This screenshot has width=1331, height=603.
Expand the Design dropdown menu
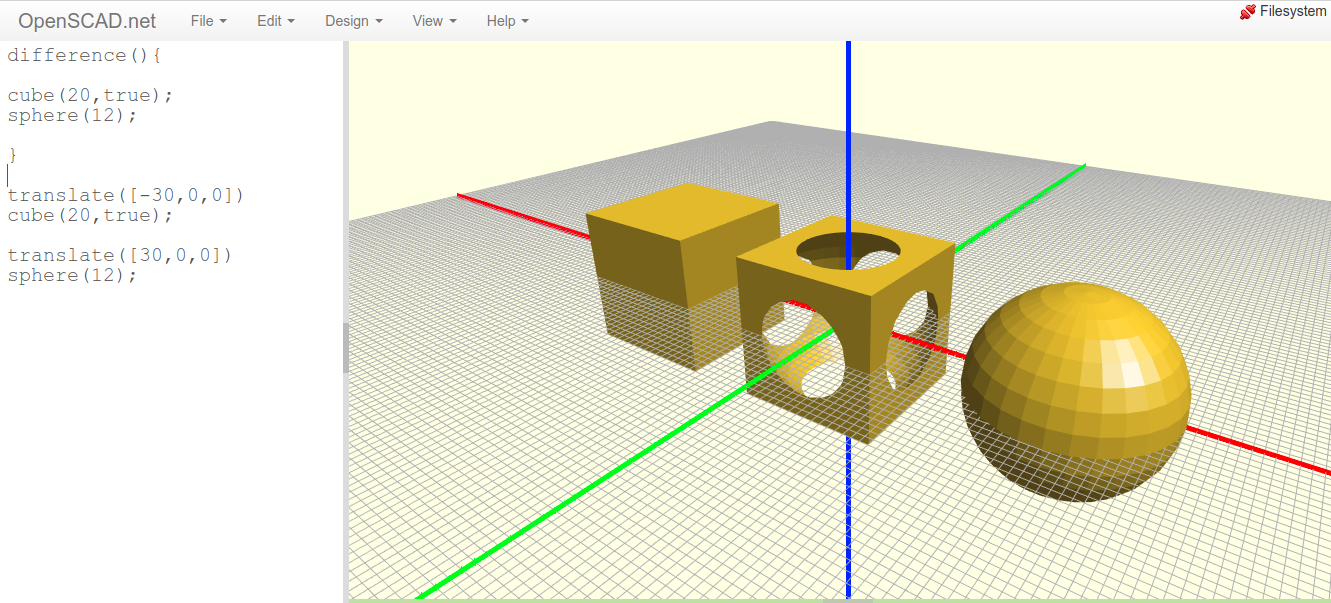click(353, 20)
